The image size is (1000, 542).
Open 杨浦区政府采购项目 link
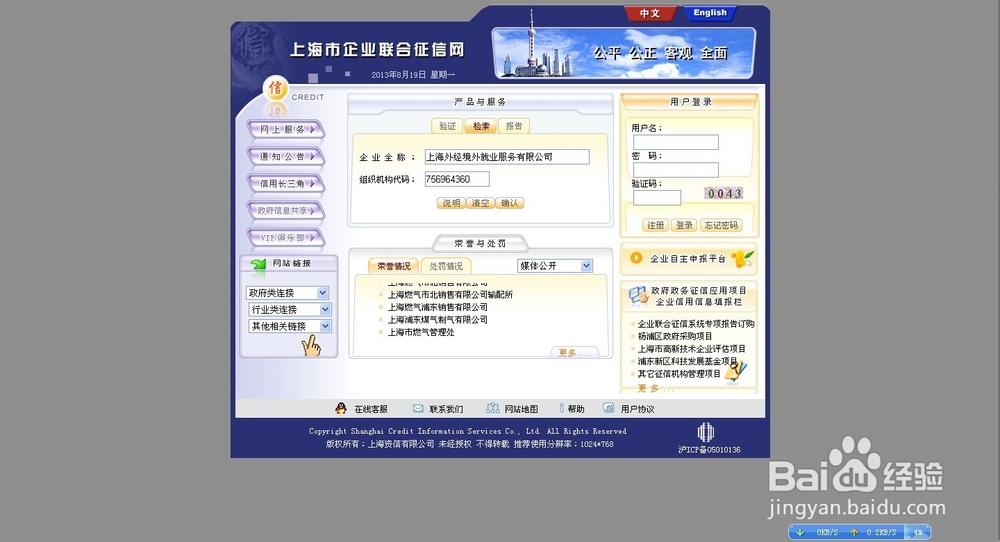pyautogui.click(x=675, y=336)
